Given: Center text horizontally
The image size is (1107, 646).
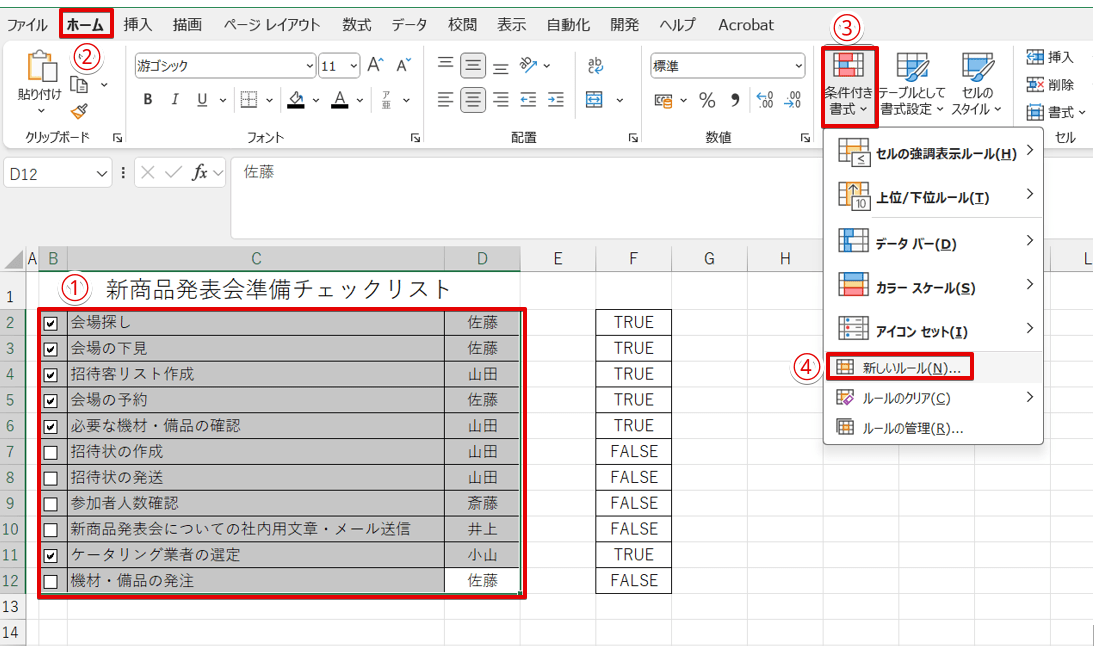Looking at the screenshot, I should coord(472,100).
